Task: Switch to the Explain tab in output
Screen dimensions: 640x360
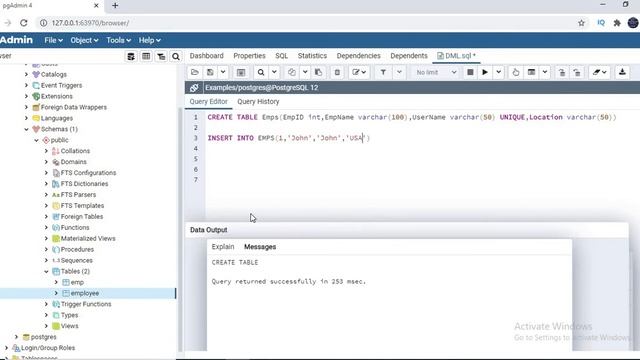Action: (x=223, y=247)
